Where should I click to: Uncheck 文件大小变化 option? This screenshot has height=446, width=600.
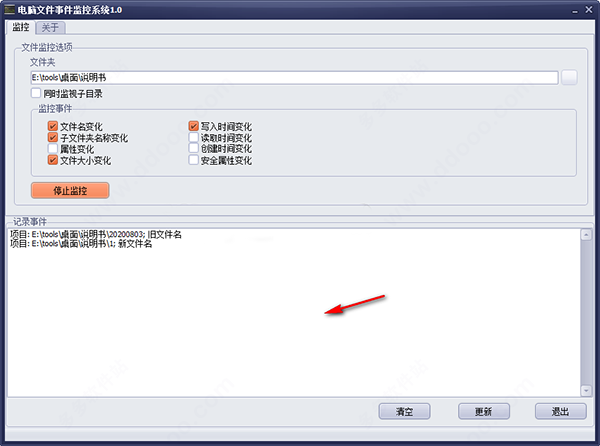click(x=53, y=160)
